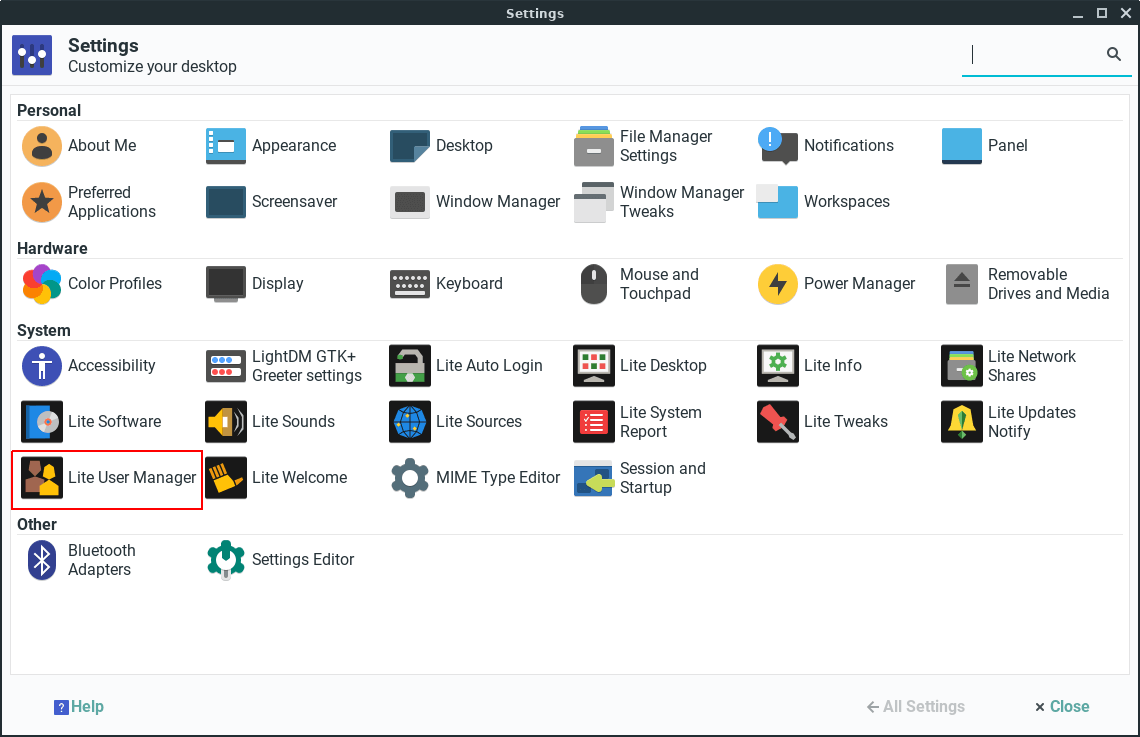Click the Help link

pyautogui.click(x=79, y=707)
